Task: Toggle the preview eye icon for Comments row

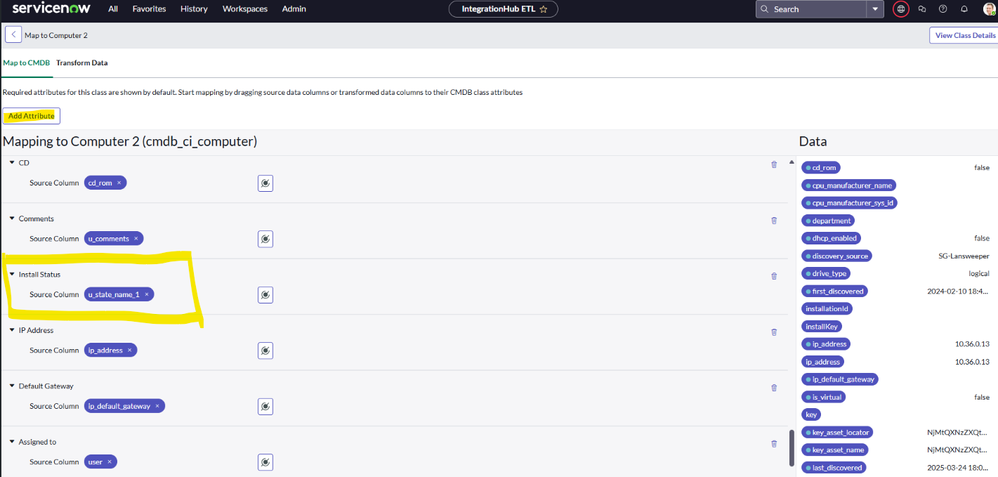Action: coord(265,239)
